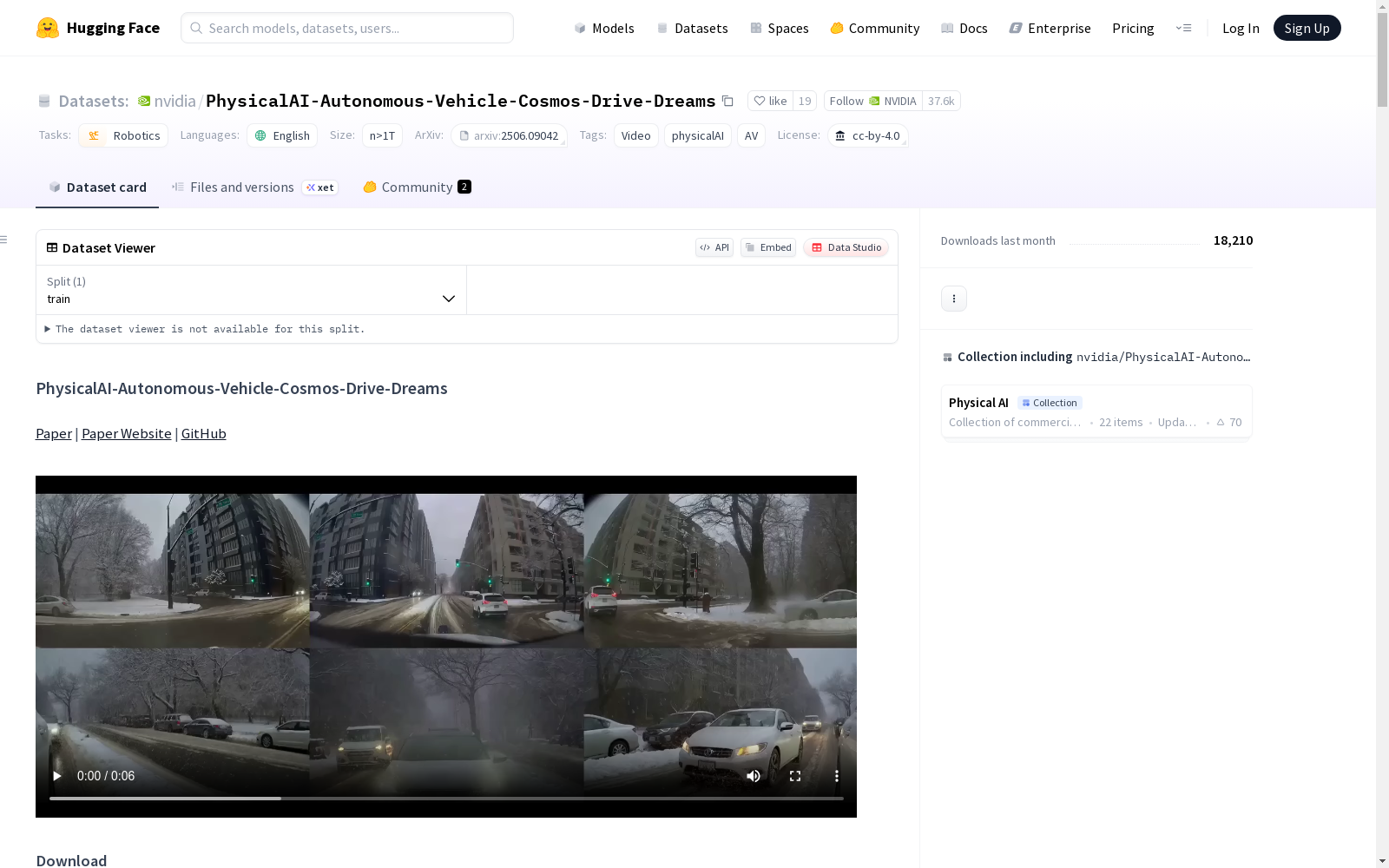Select the Dataset card tab
Screen dimensions: 1389x868
point(97,187)
